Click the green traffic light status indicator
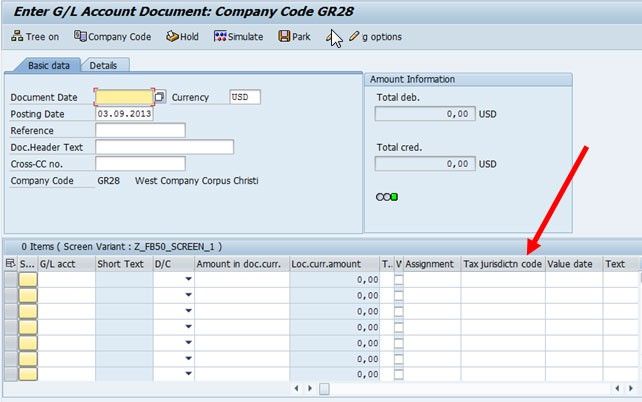 pyautogui.click(x=394, y=197)
